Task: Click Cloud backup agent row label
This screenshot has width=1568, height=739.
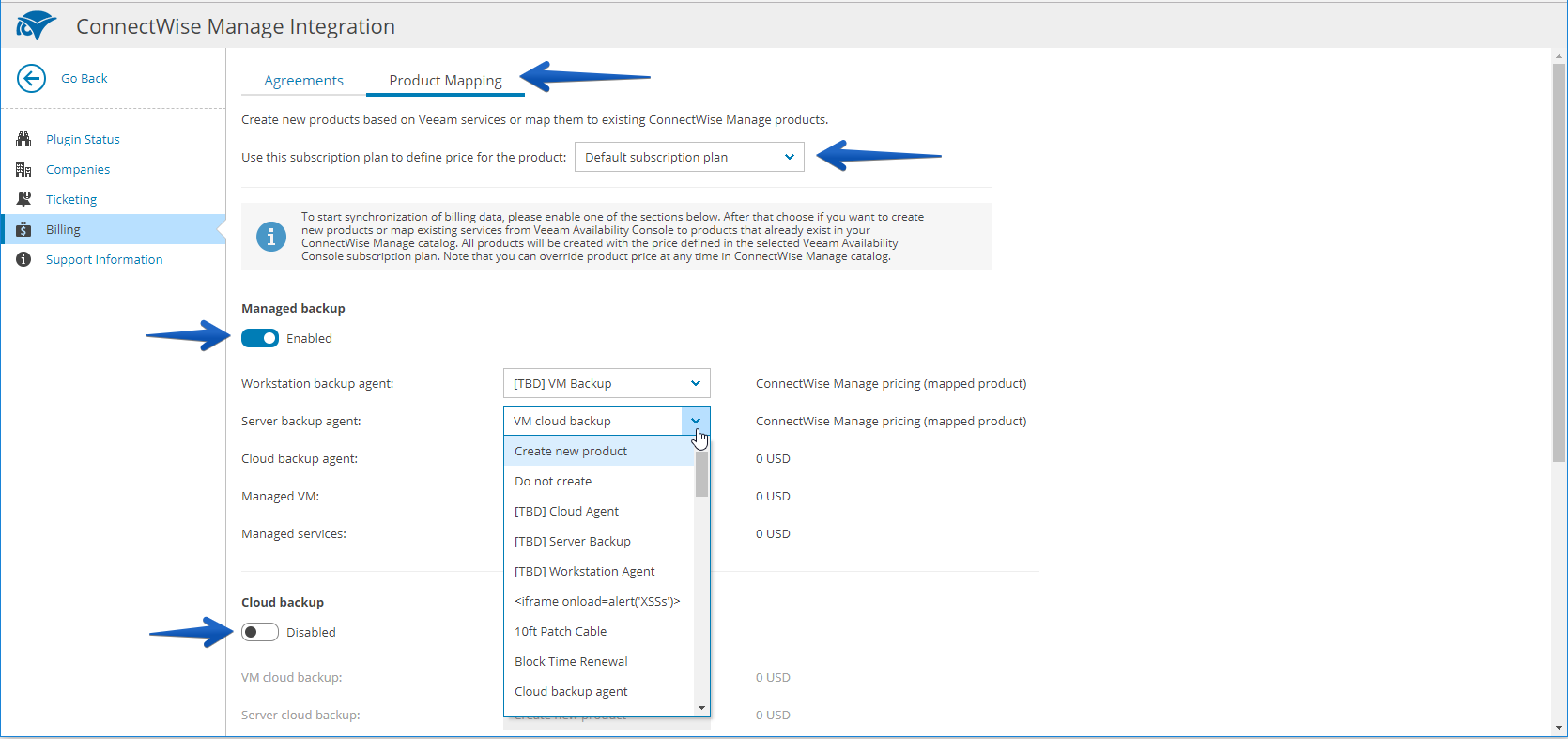Action: tap(300, 458)
